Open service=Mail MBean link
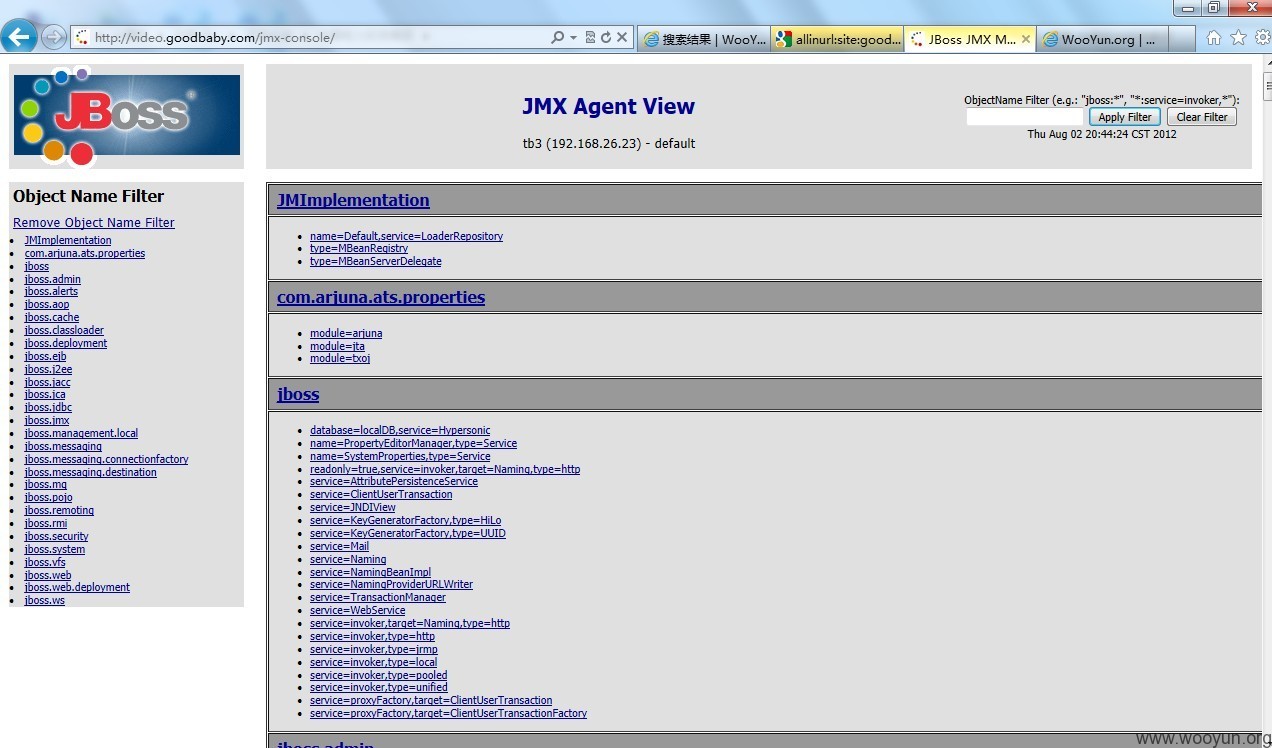Screen dimensions: 1272x748 [x=339, y=546]
